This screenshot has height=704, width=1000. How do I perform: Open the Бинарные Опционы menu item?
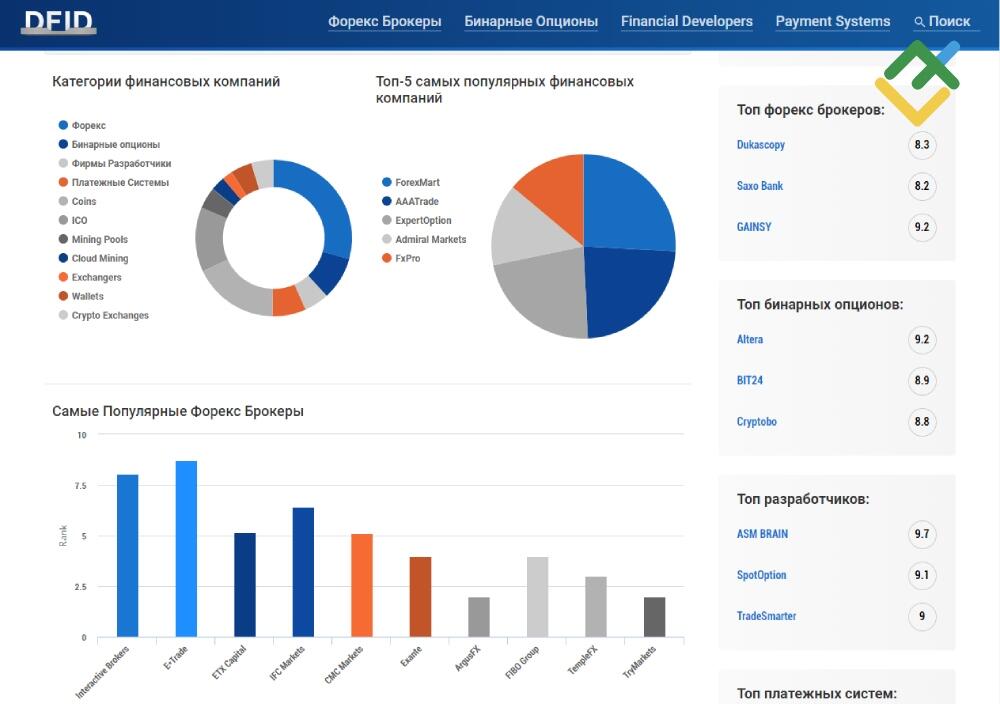click(531, 21)
